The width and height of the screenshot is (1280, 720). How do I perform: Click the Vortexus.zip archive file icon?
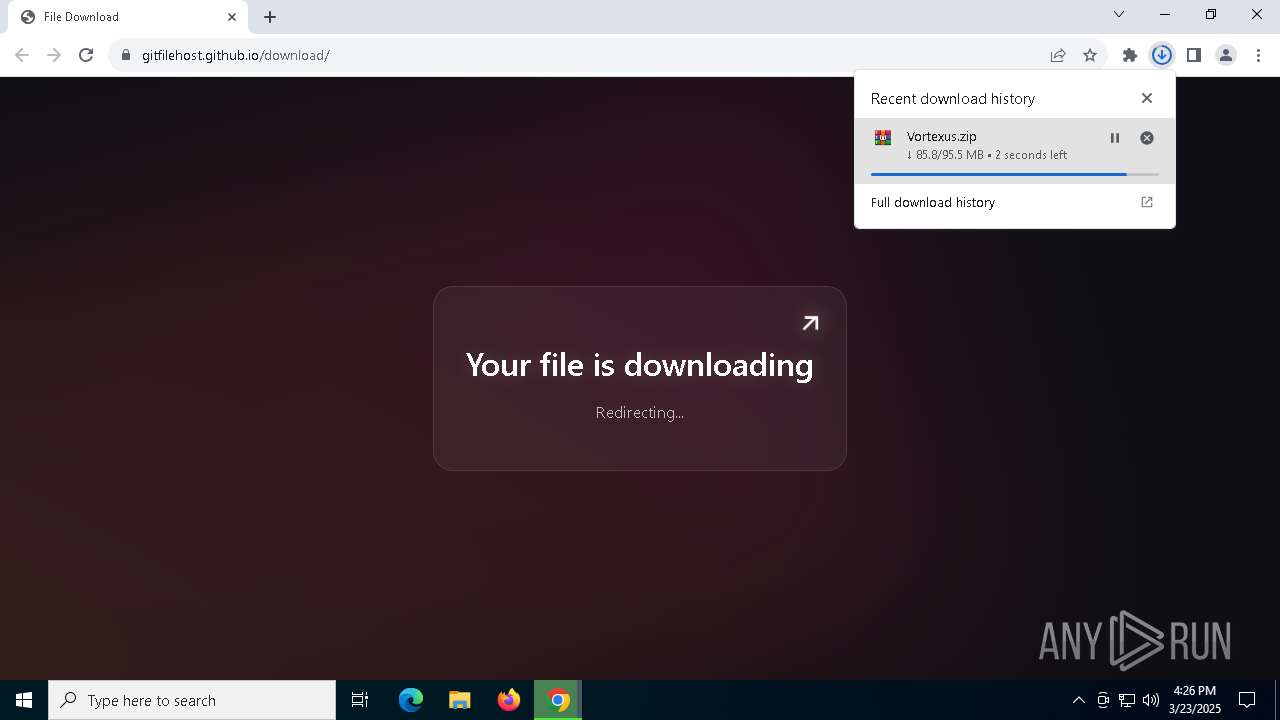[882, 138]
